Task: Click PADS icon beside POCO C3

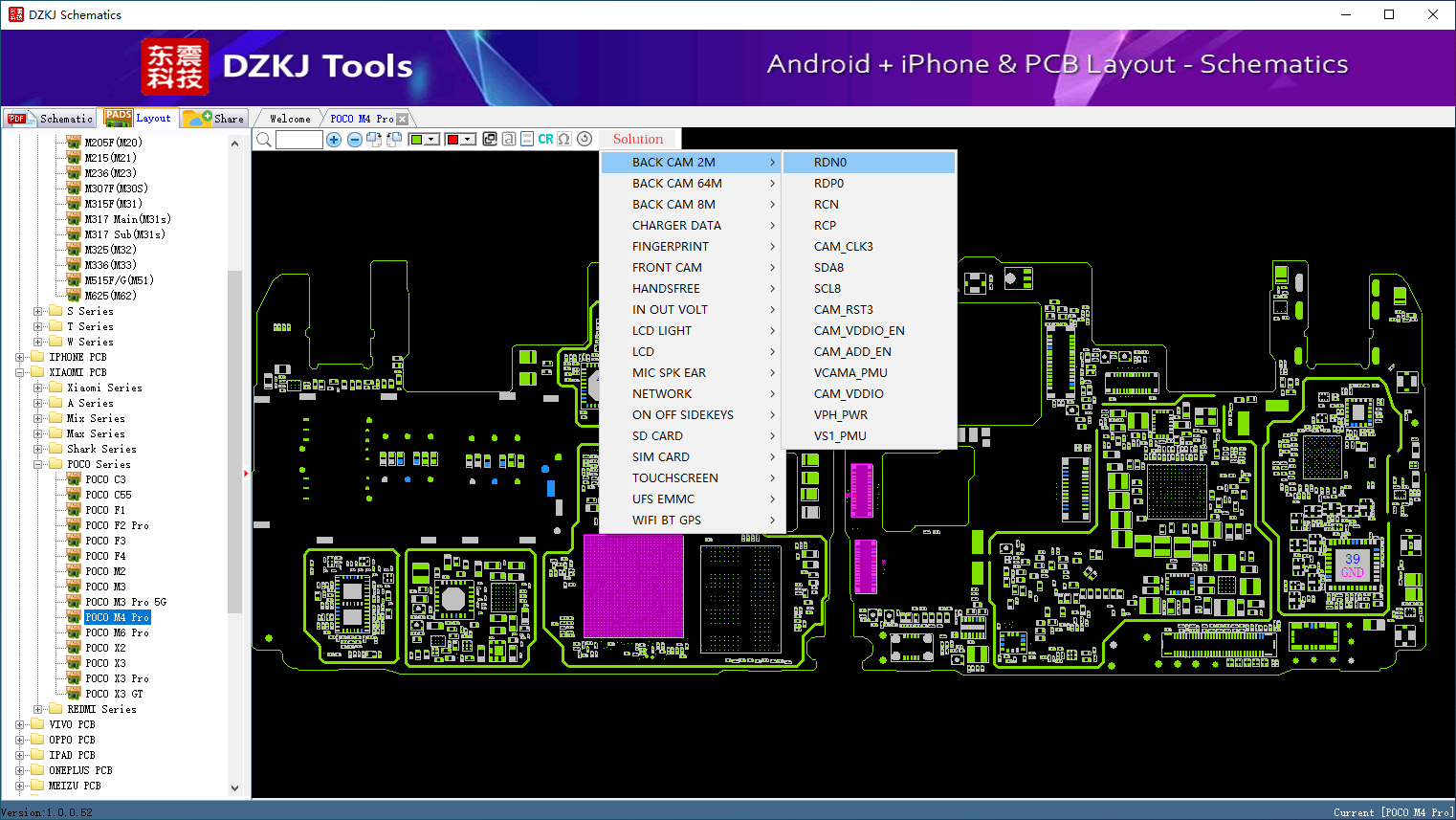Action: pos(74,479)
